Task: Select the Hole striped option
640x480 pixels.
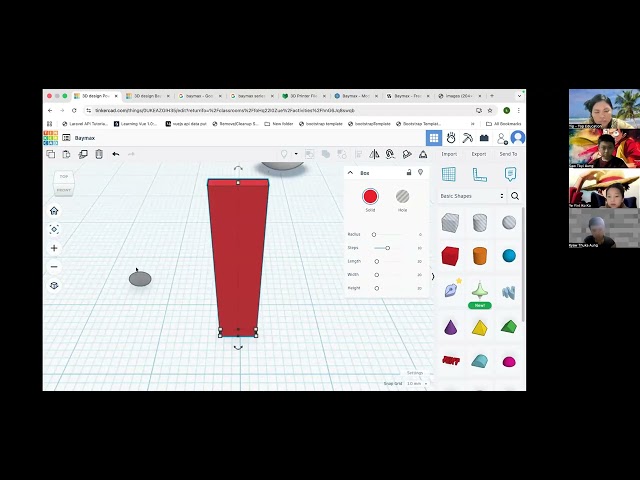Action: pos(402,197)
